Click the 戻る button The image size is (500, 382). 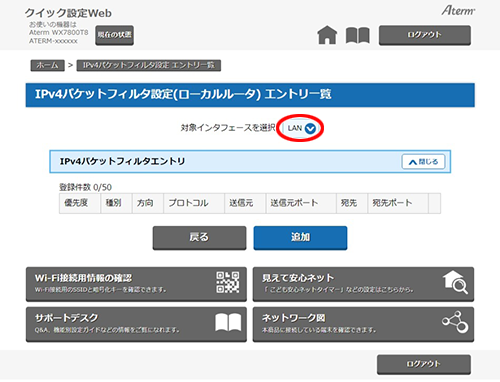click(x=199, y=238)
